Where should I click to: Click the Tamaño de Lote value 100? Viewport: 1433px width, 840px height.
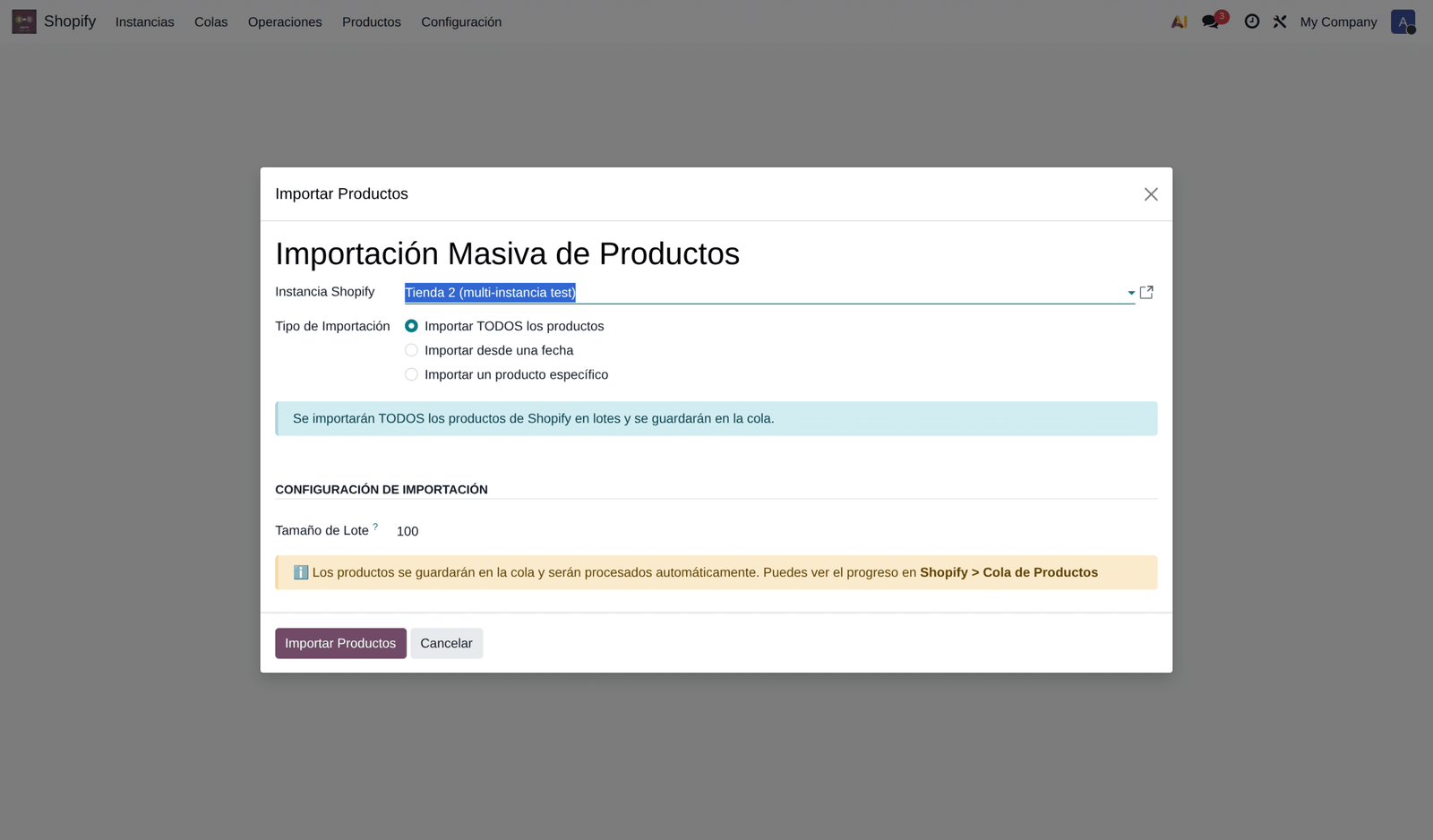408,531
